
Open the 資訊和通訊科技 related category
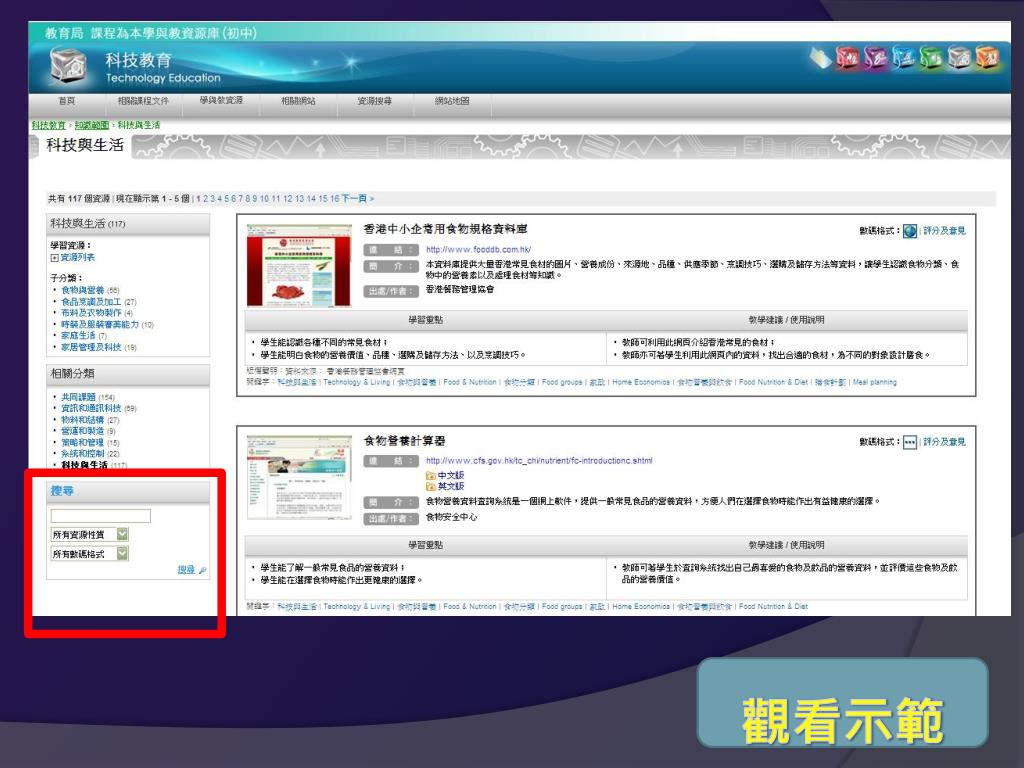coord(91,408)
